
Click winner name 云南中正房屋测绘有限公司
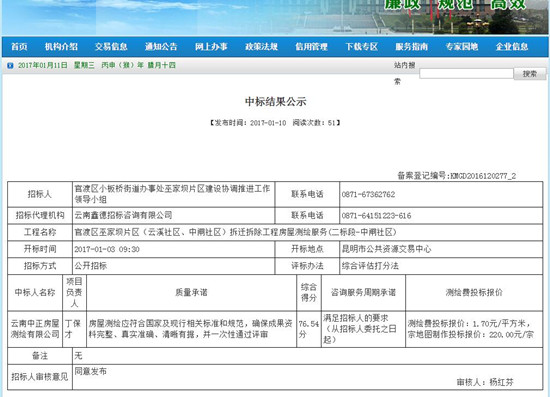click(35, 329)
